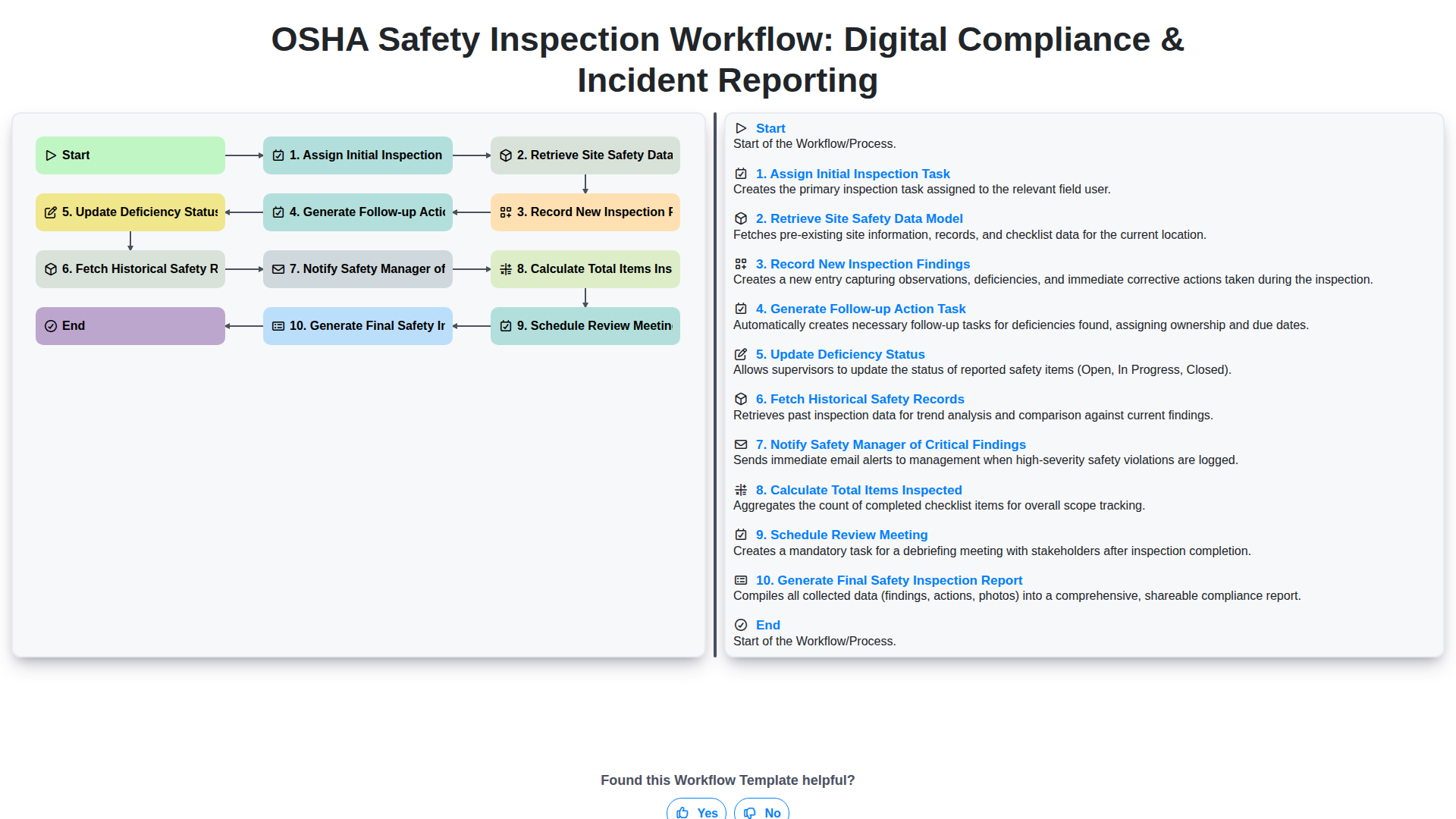Image resolution: width=1456 pixels, height=819 pixels.
Task: Click the task icon in Assign Initial Inspection node
Action: click(278, 155)
